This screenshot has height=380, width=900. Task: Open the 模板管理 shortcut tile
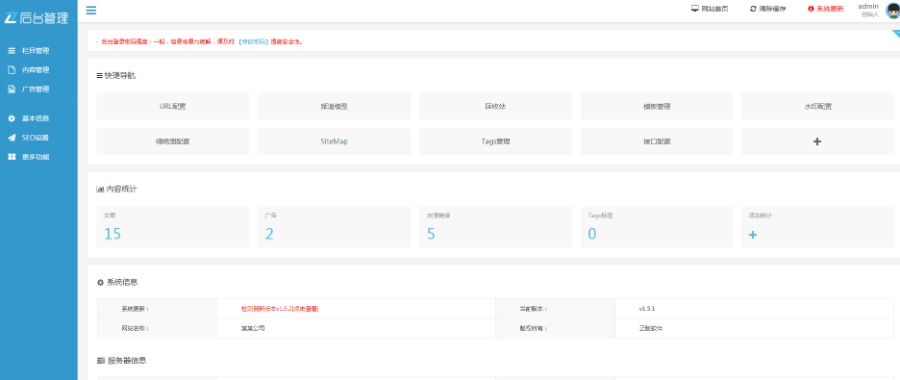[657, 107]
